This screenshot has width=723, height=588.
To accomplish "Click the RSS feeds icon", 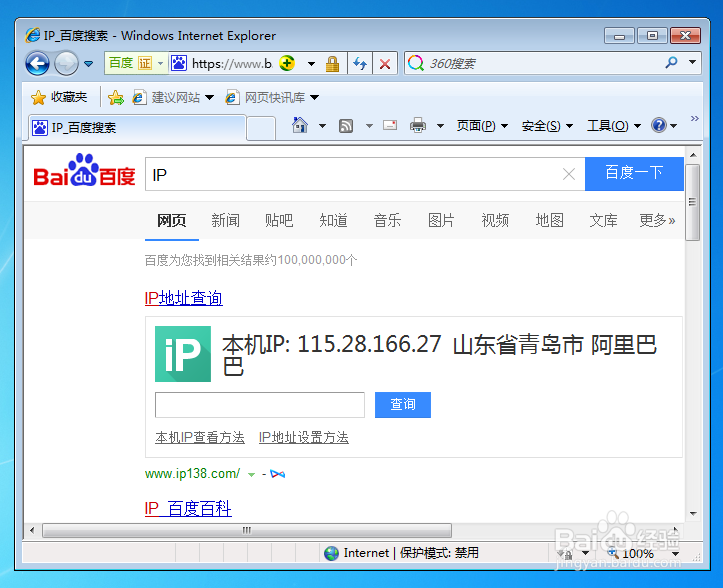I will pos(346,125).
